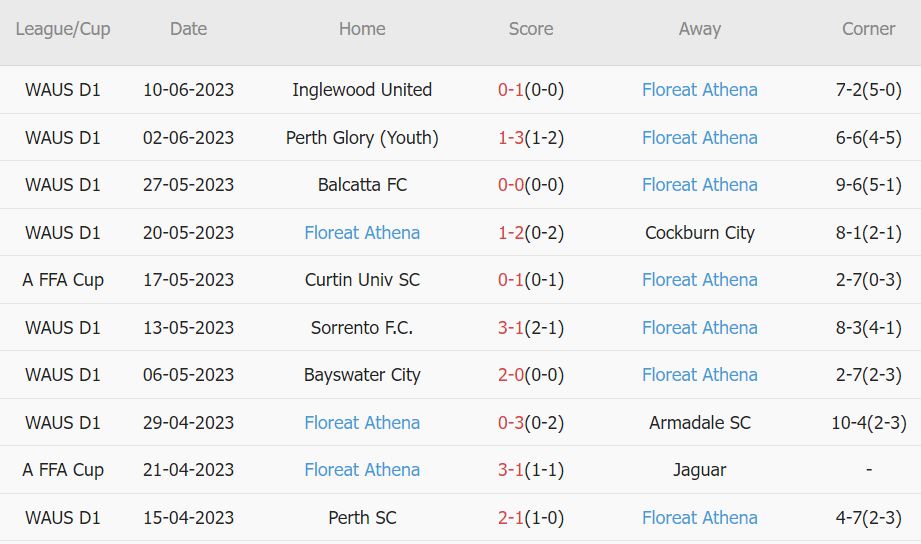Open the Balcatta FC team entry
The width and height of the screenshot is (921, 544).
click(x=362, y=185)
